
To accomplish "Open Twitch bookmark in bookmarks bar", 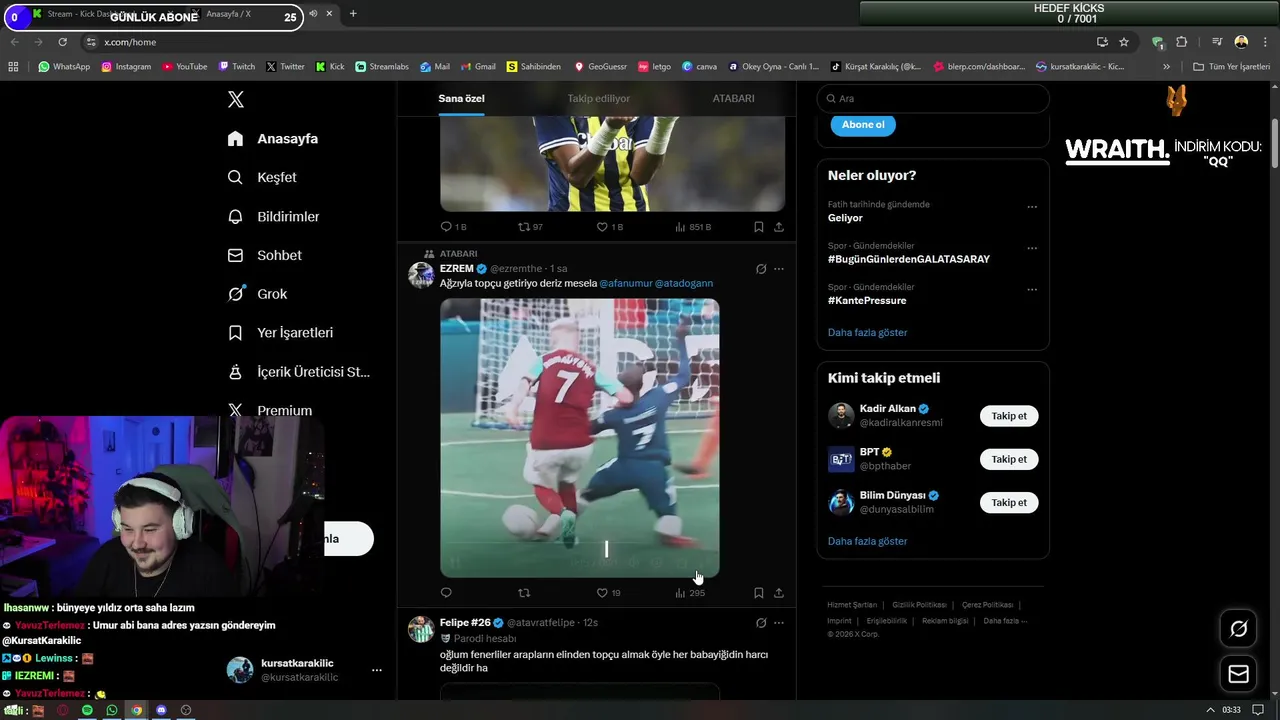I will click(x=237, y=67).
